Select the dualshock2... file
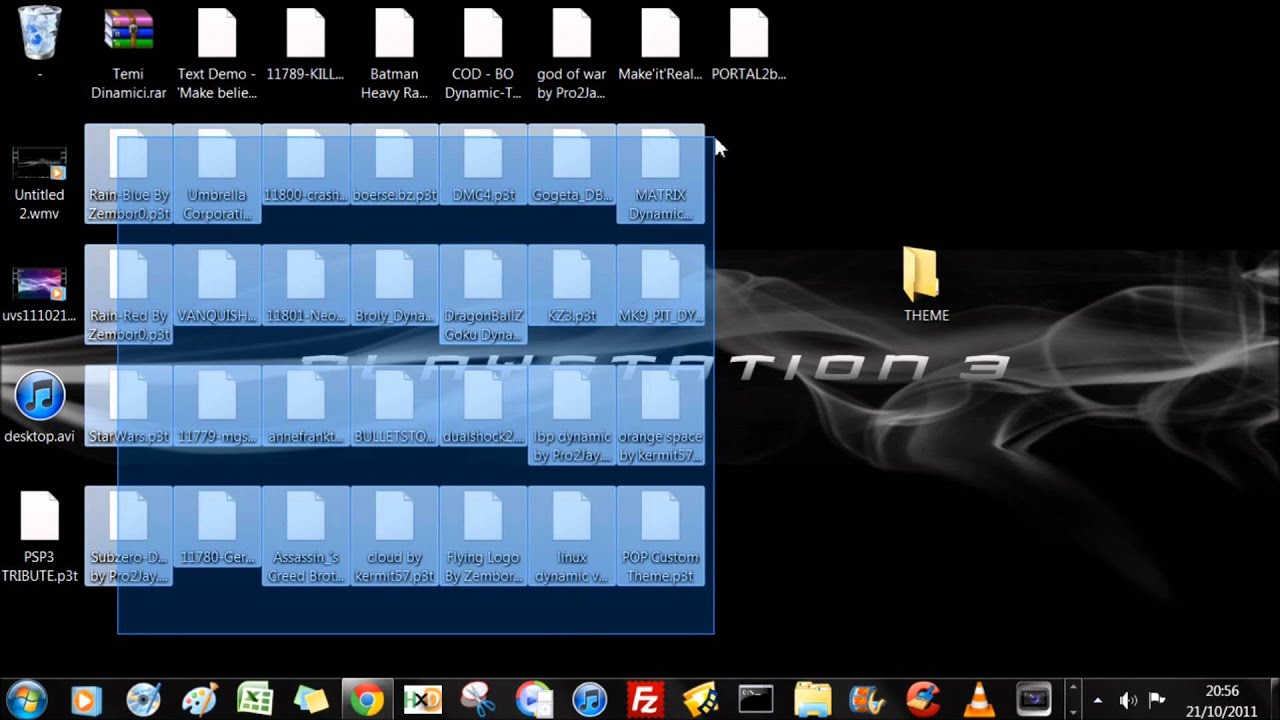Image resolution: width=1280 pixels, height=720 pixels. point(483,407)
